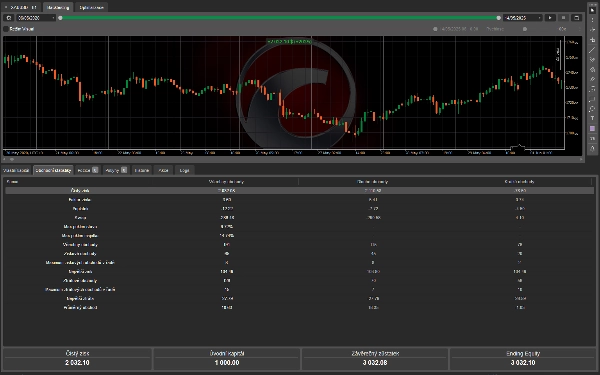
Task: Start the backtest with play button
Action: (550, 18)
